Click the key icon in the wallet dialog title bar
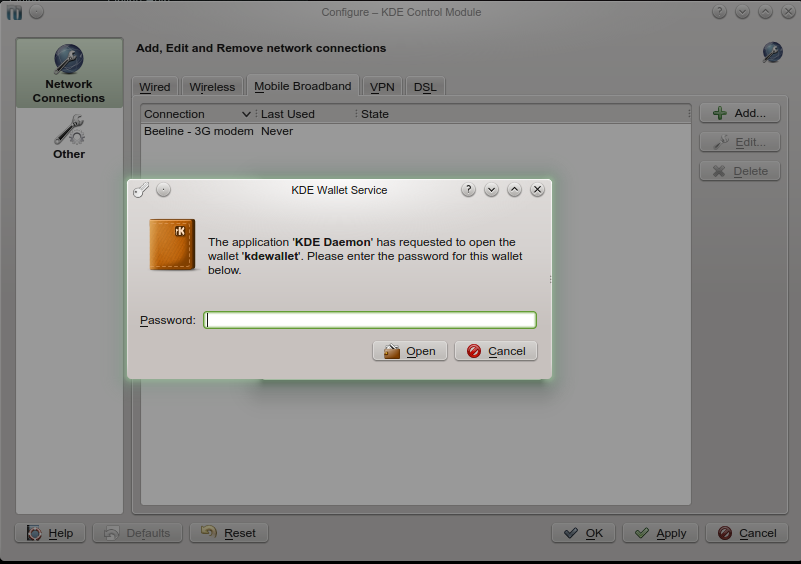The width and height of the screenshot is (801, 564). pyautogui.click(x=141, y=190)
